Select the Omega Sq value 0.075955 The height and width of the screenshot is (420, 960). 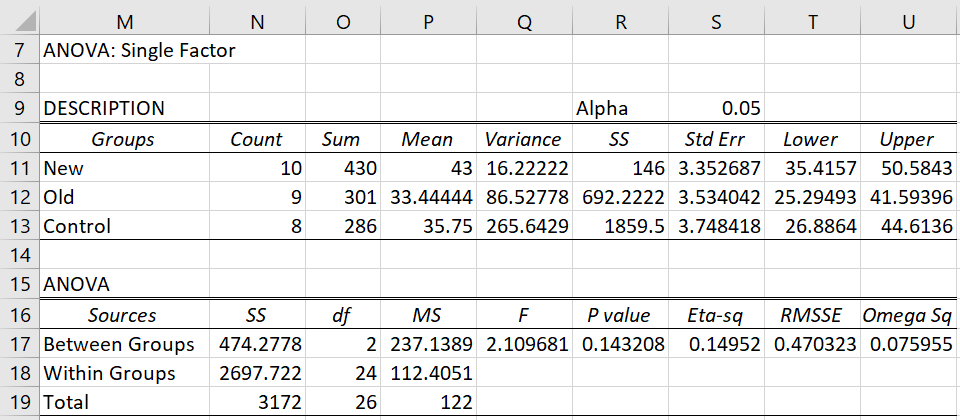point(909,345)
